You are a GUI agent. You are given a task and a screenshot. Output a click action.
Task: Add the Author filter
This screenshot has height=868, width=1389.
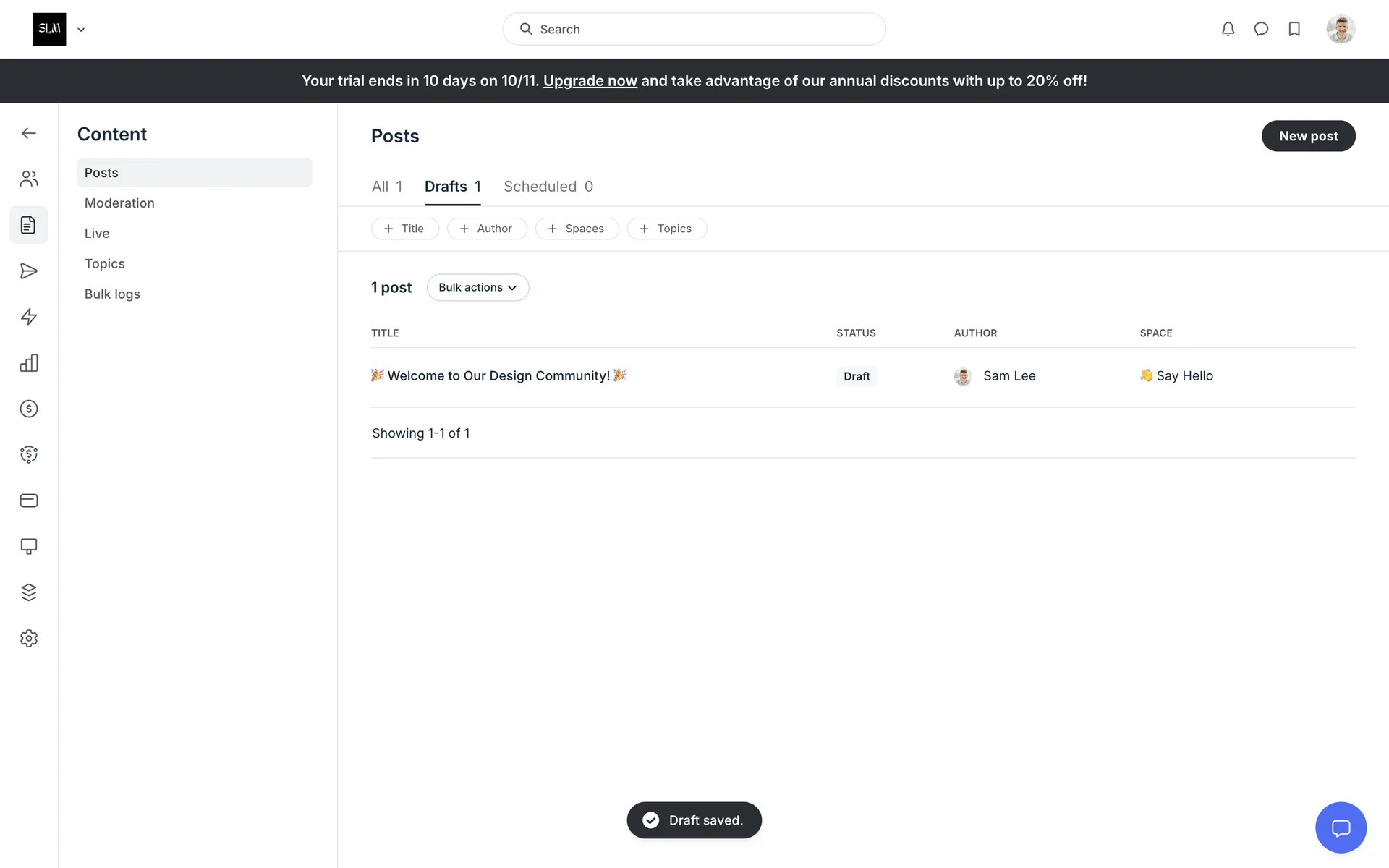(486, 229)
